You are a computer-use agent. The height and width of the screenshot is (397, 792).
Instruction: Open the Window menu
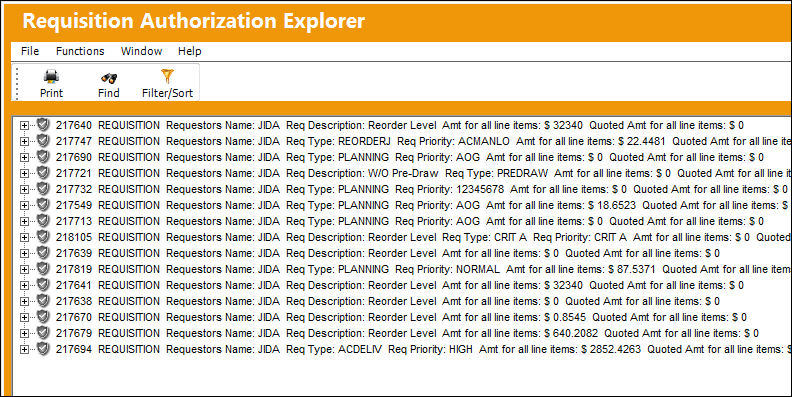[141, 51]
